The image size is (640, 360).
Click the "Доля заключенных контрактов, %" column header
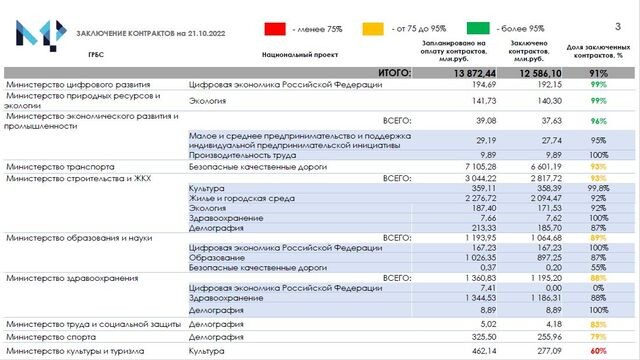[x=598, y=51]
